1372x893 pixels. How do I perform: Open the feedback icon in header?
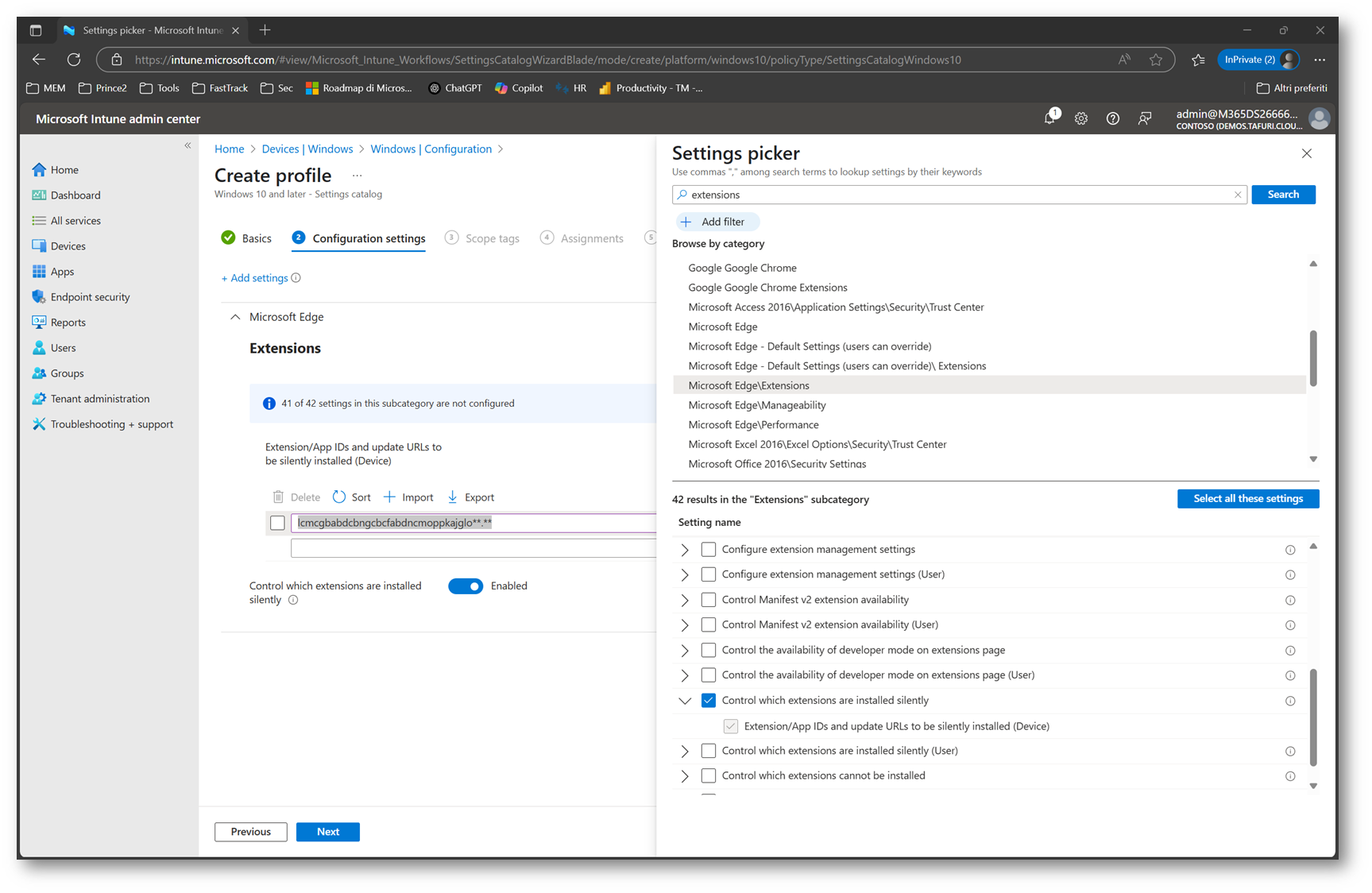pyautogui.click(x=1145, y=118)
